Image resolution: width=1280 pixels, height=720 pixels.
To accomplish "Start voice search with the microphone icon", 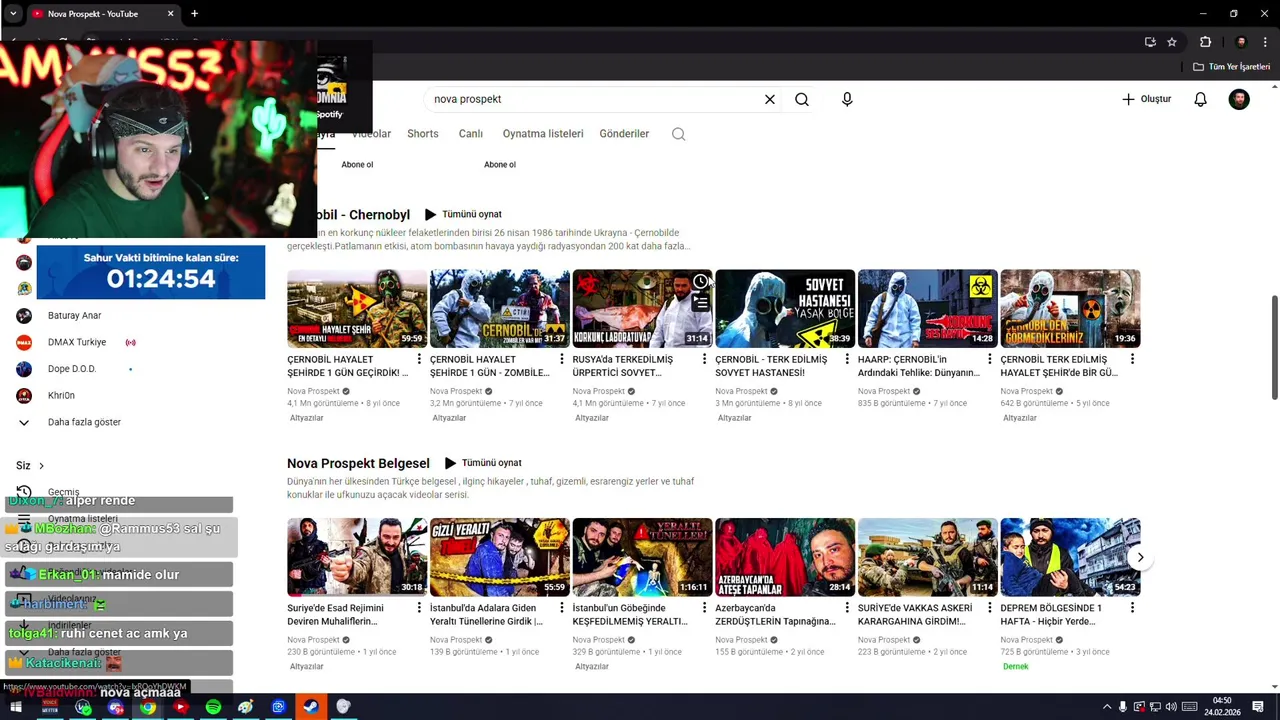I will coord(847,99).
